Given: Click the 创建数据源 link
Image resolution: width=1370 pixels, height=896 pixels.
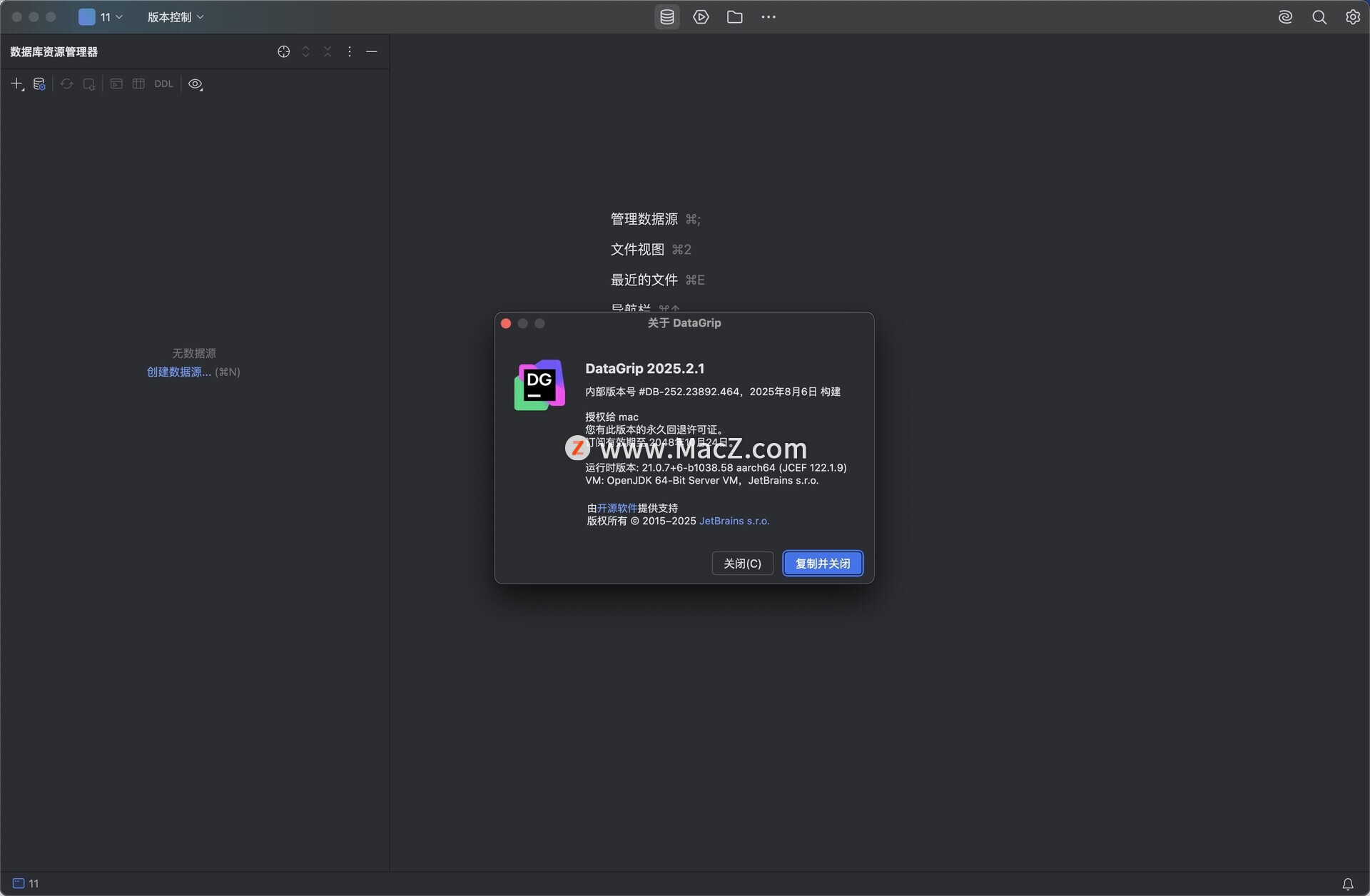Looking at the screenshot, I should [x=178, y=372].
